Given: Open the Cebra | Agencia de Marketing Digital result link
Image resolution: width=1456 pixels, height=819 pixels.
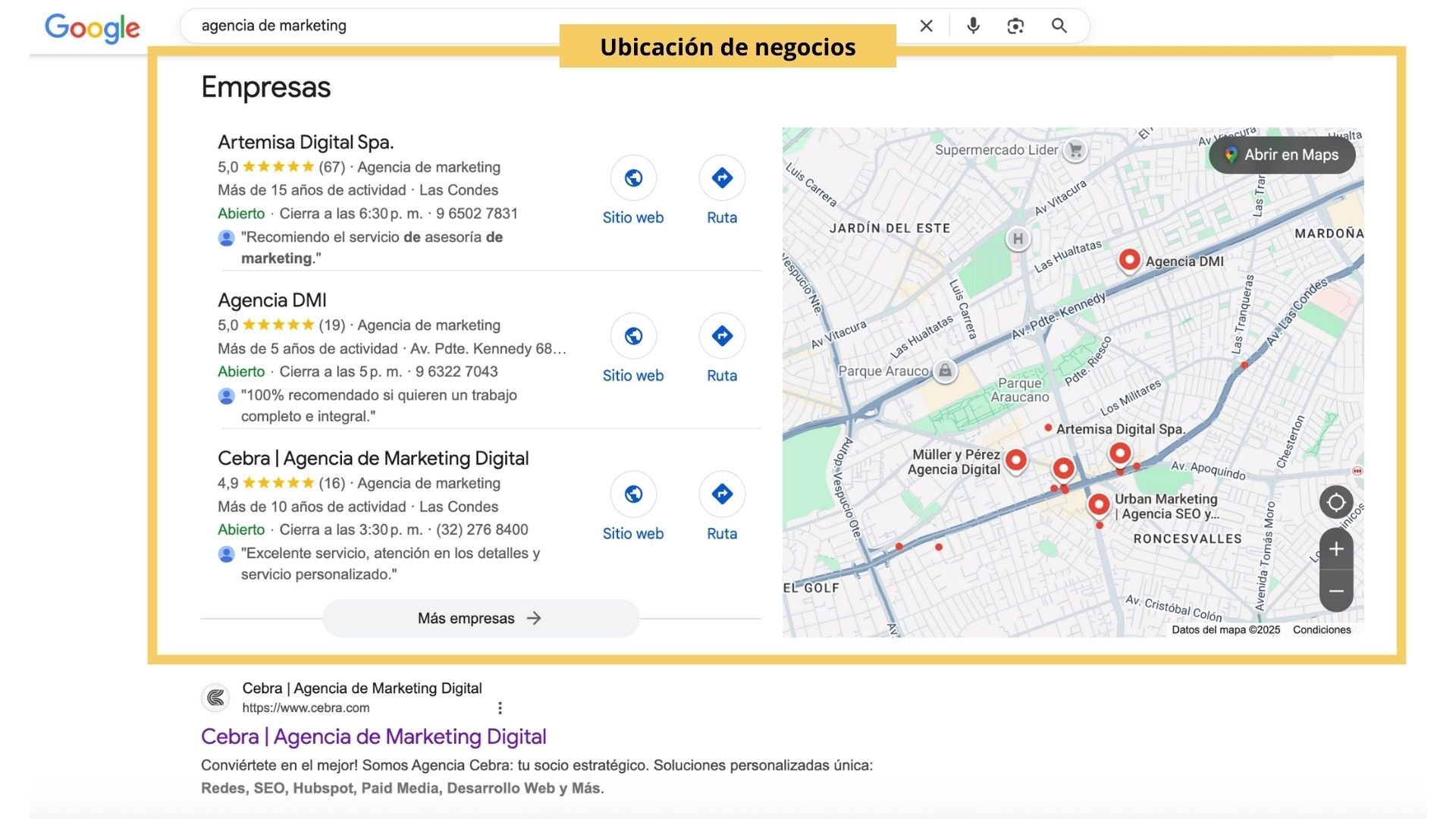Looking at the screenshot, I should pos(374,736).
